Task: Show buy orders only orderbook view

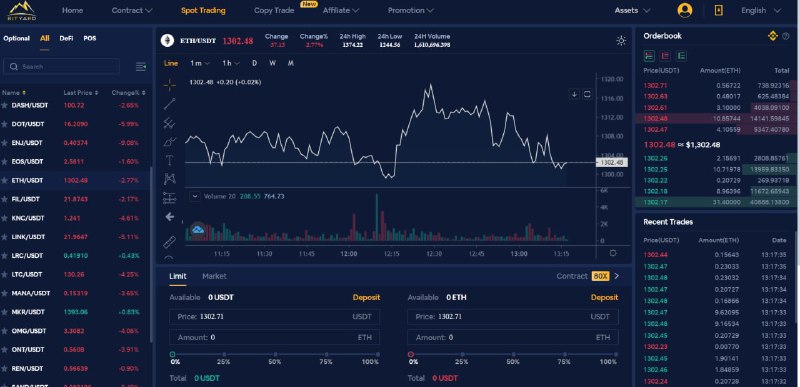Action: coord(681,56)
